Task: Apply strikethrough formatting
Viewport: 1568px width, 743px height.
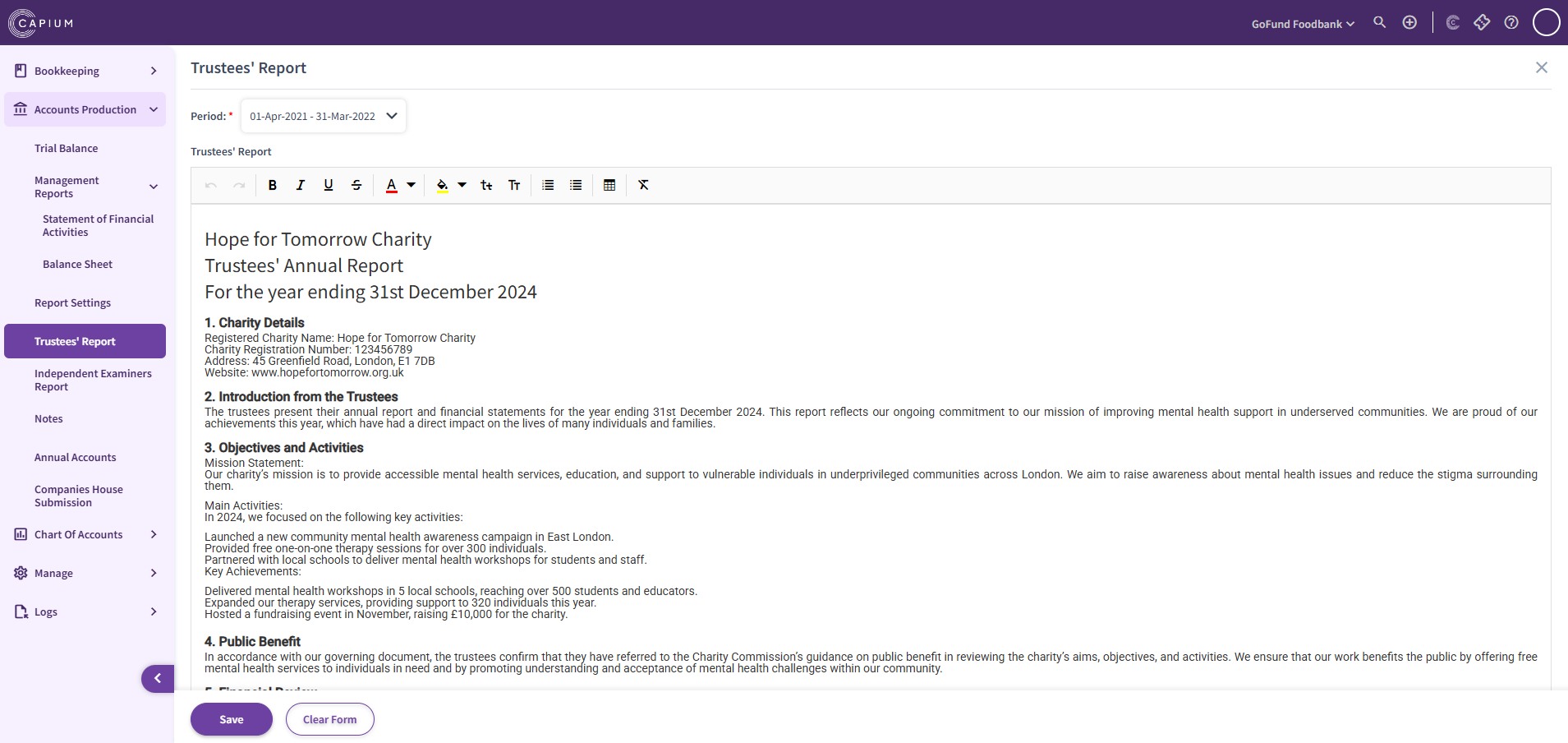Action: point(356,185)
